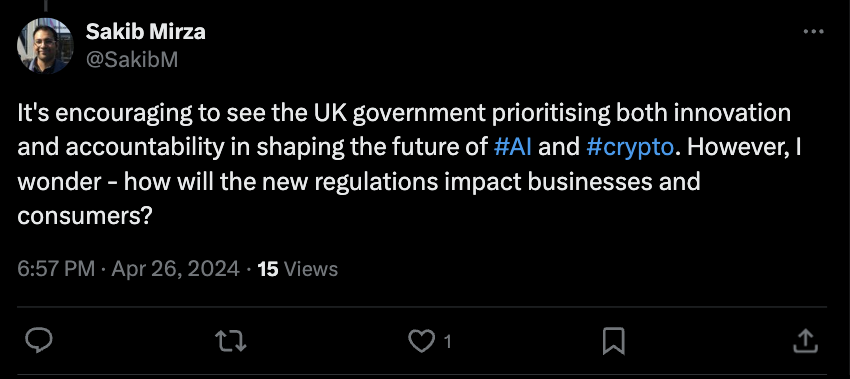Click the word "consumers?" in the post

coord(84,216)
